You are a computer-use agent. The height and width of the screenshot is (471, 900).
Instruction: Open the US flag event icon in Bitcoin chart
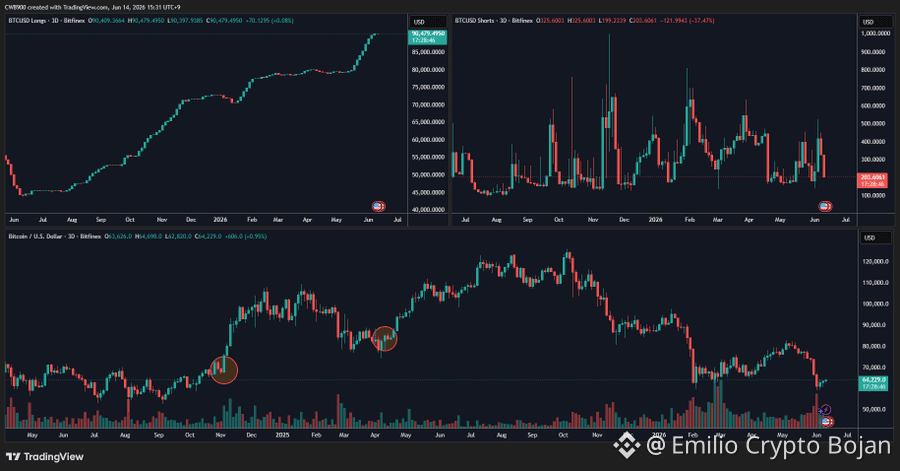click(x=827, y=422)
